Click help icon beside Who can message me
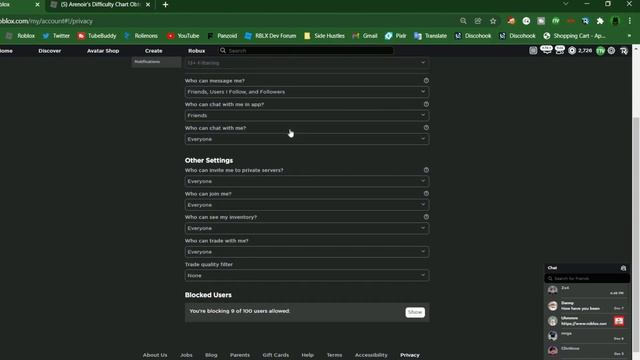This screenshot has width=640, height=360. click(426, 80)
